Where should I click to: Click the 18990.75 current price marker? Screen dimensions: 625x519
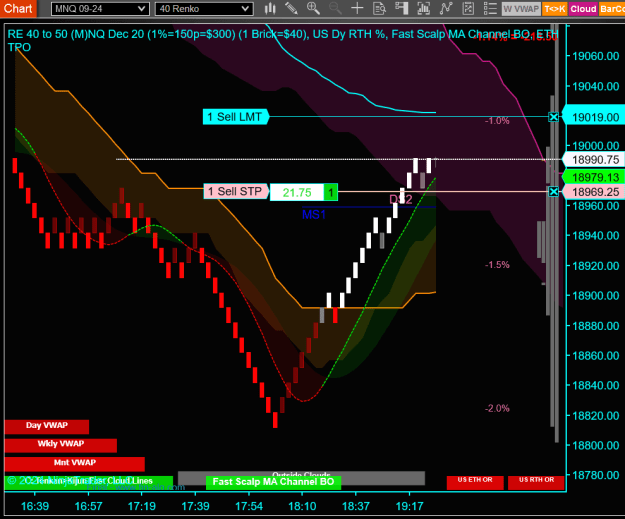[594, 159]
